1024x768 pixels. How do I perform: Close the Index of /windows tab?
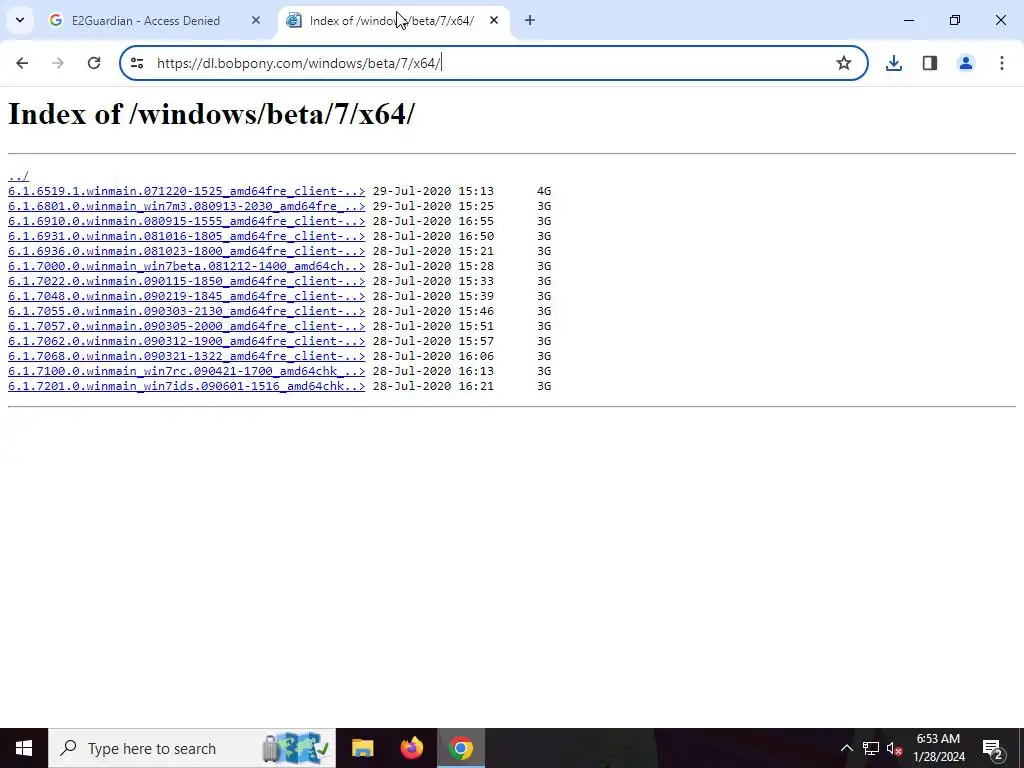494,20
